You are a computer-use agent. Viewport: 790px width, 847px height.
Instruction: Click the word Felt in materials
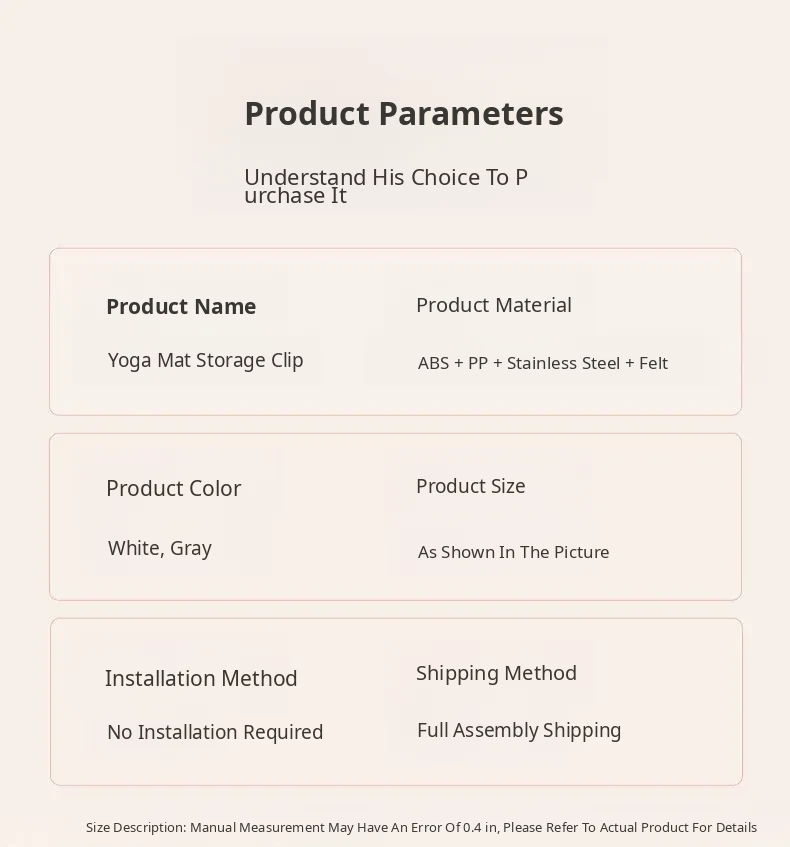653,363
